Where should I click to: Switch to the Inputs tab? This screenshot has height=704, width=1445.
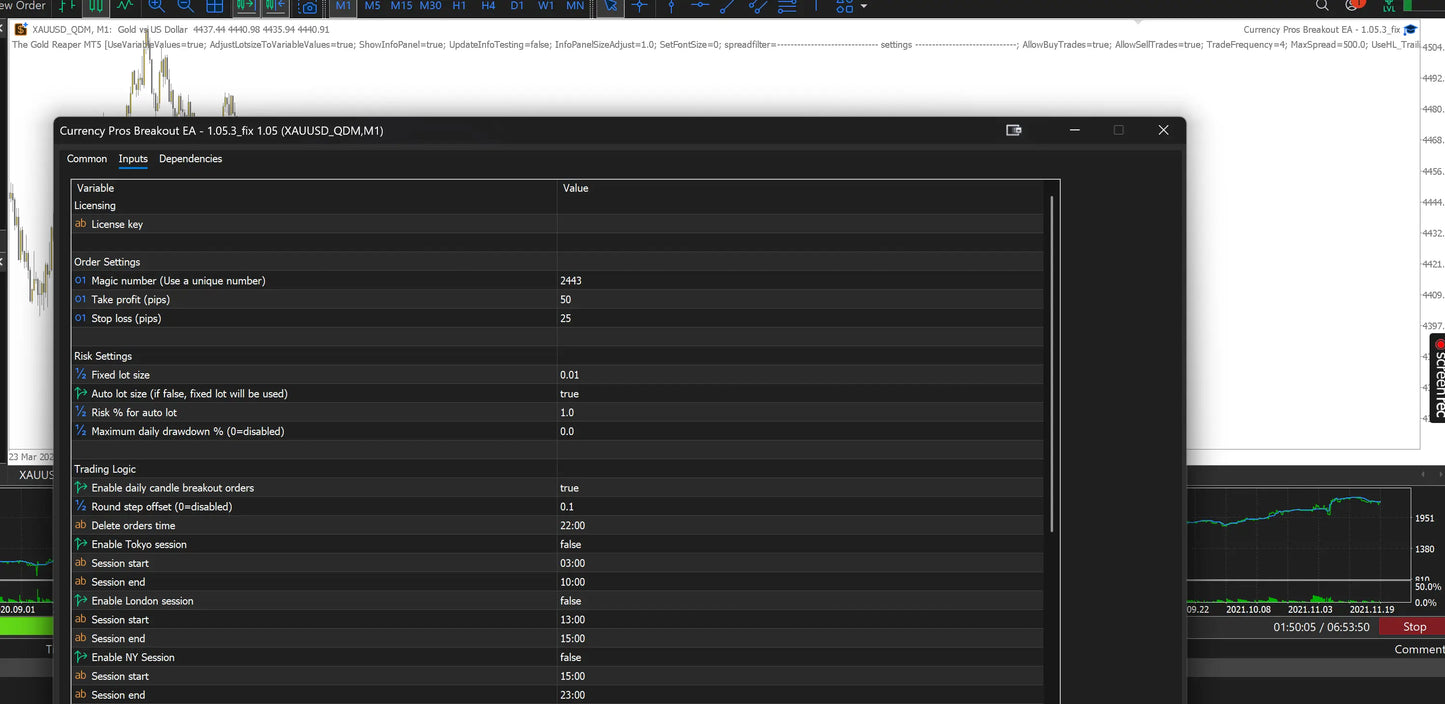pyautogui.click(x=133, y=159)
